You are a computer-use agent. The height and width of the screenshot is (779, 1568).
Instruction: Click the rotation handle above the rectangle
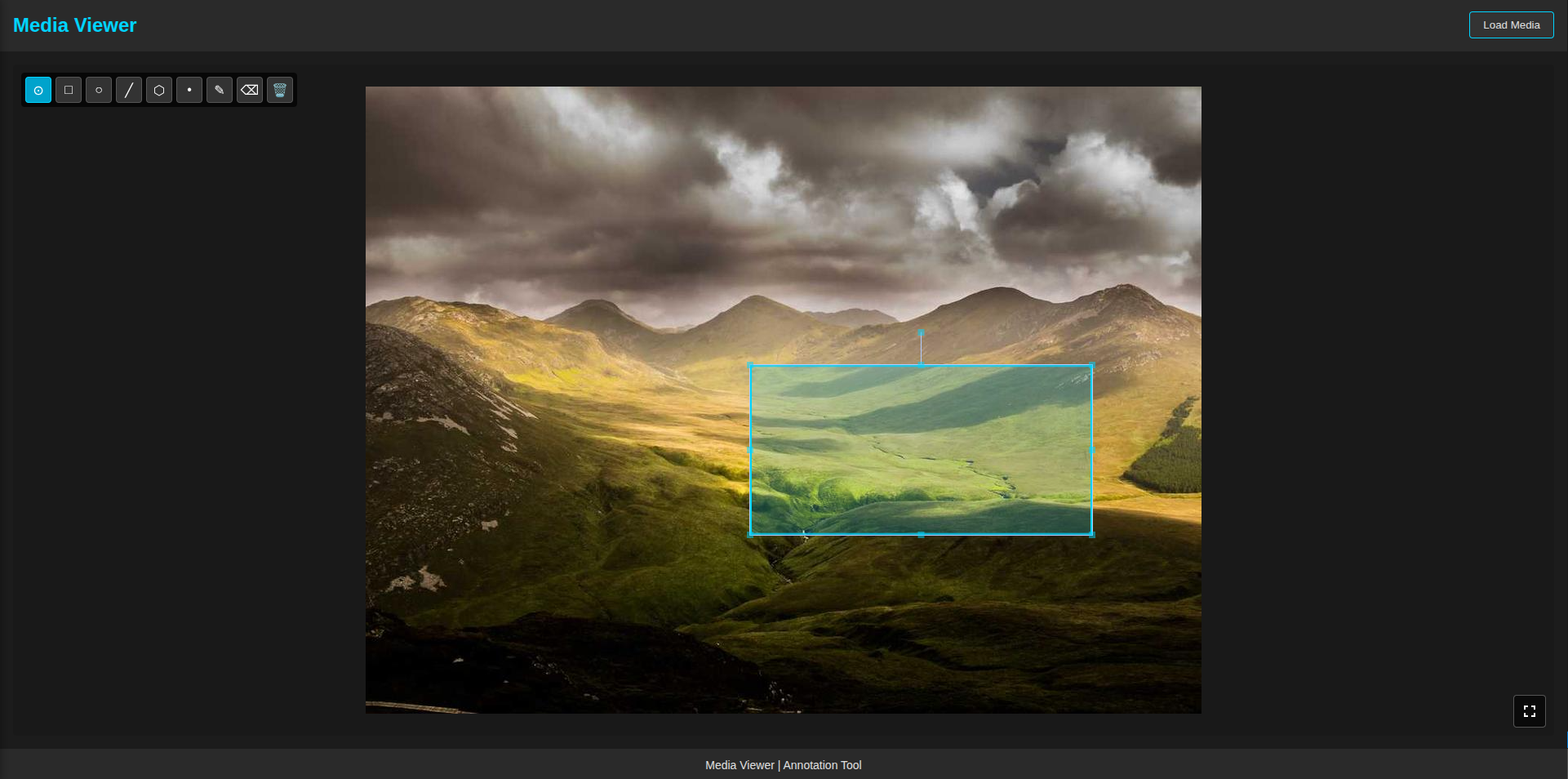tap(921, 333)
